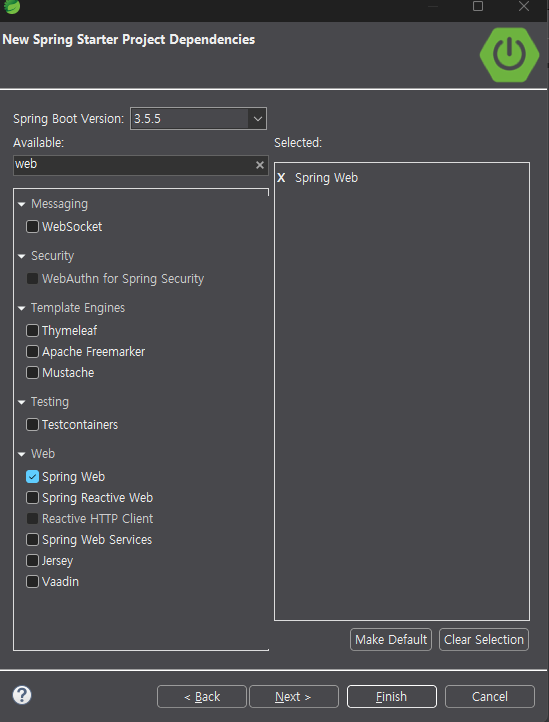Click Make Default button
The width and height of the screenshot is (549, 722).
(x=391, y=640)
